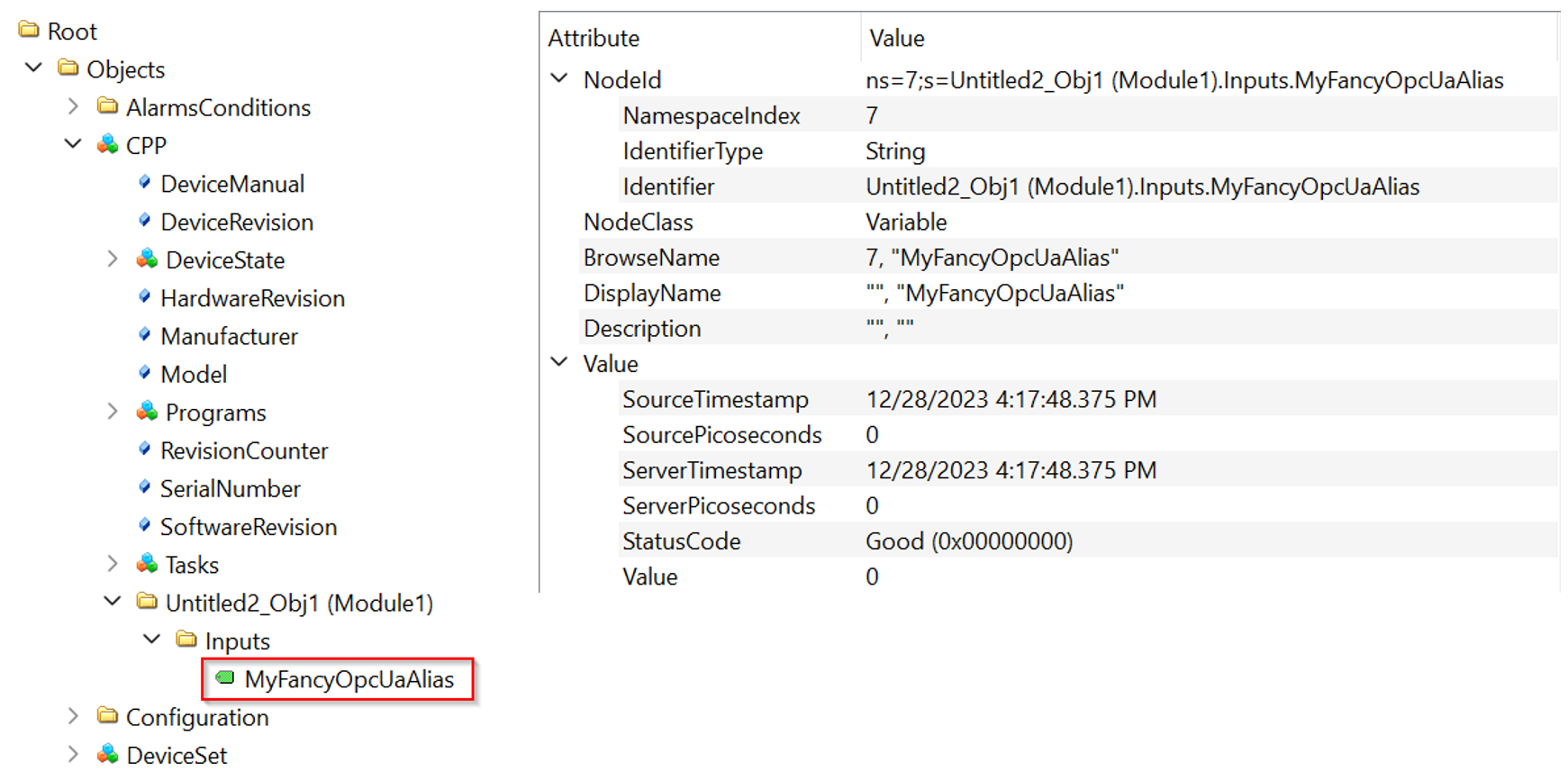Click the Value column header
Viewport: 1568px width, 781px height.
(x=897, y=38)
